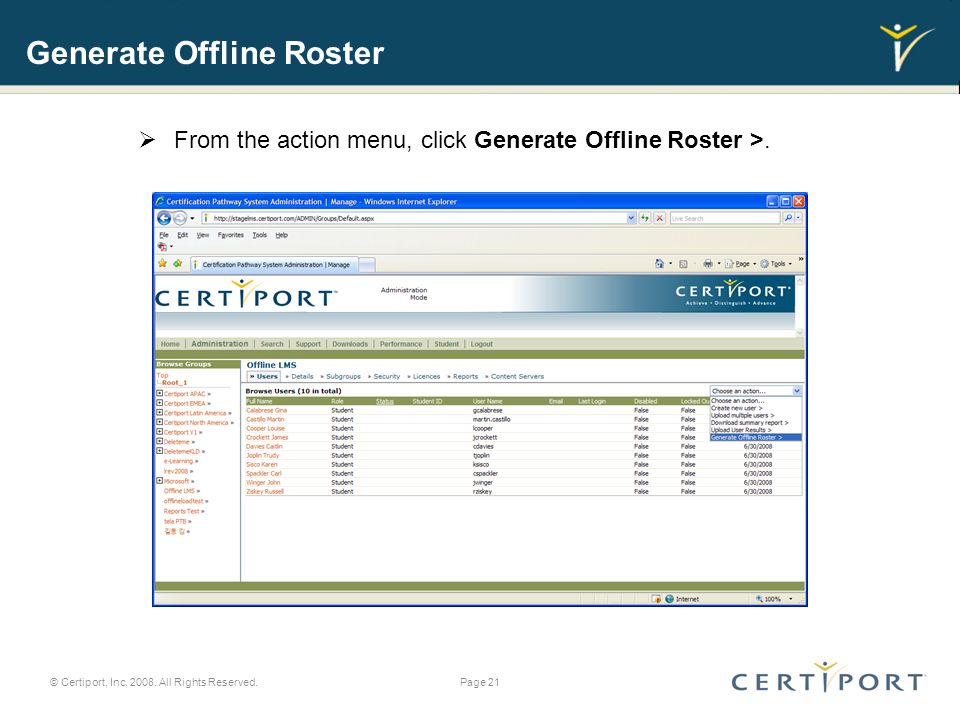Click the Live Search magnifier icon

788,218
